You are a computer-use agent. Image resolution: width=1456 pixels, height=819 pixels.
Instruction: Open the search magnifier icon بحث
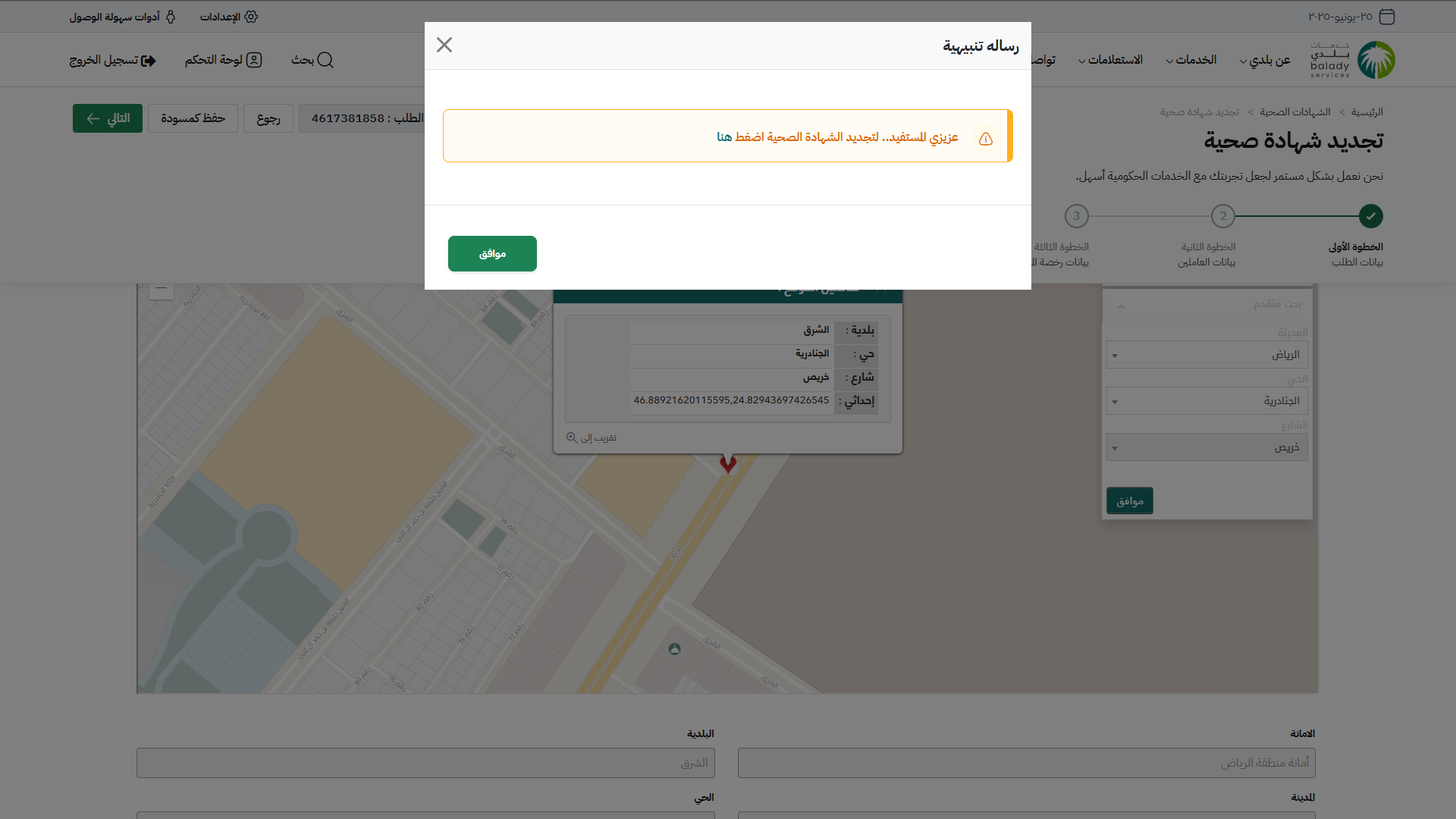click(x=325, y=60)
